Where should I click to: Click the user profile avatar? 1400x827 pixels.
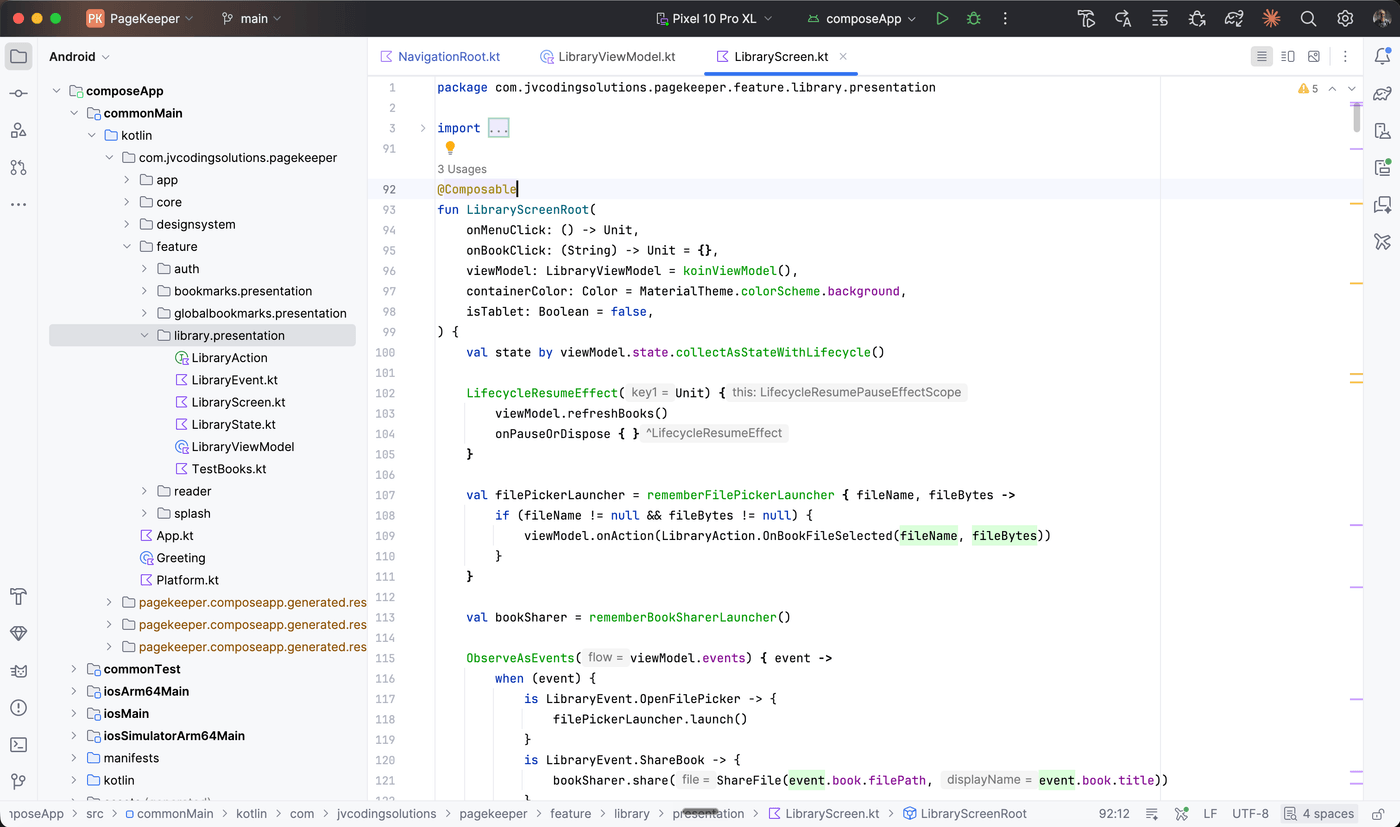[1381, 18]
